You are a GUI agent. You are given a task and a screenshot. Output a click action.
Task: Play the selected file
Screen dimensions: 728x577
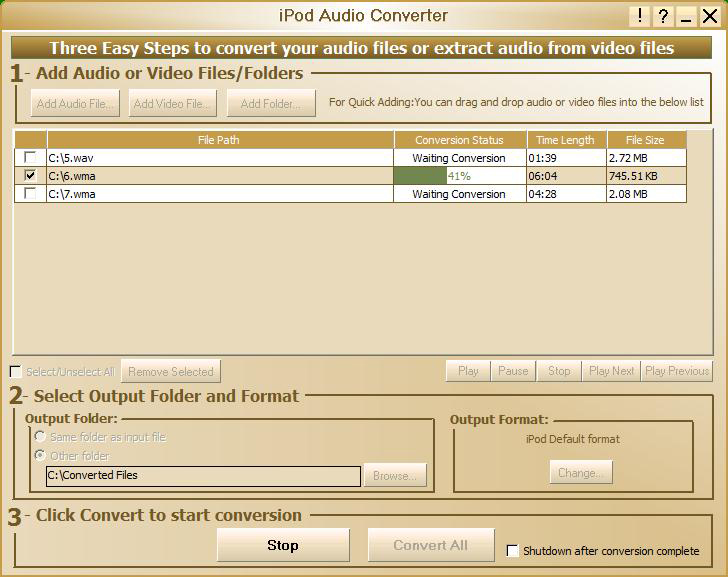(468, 371)
